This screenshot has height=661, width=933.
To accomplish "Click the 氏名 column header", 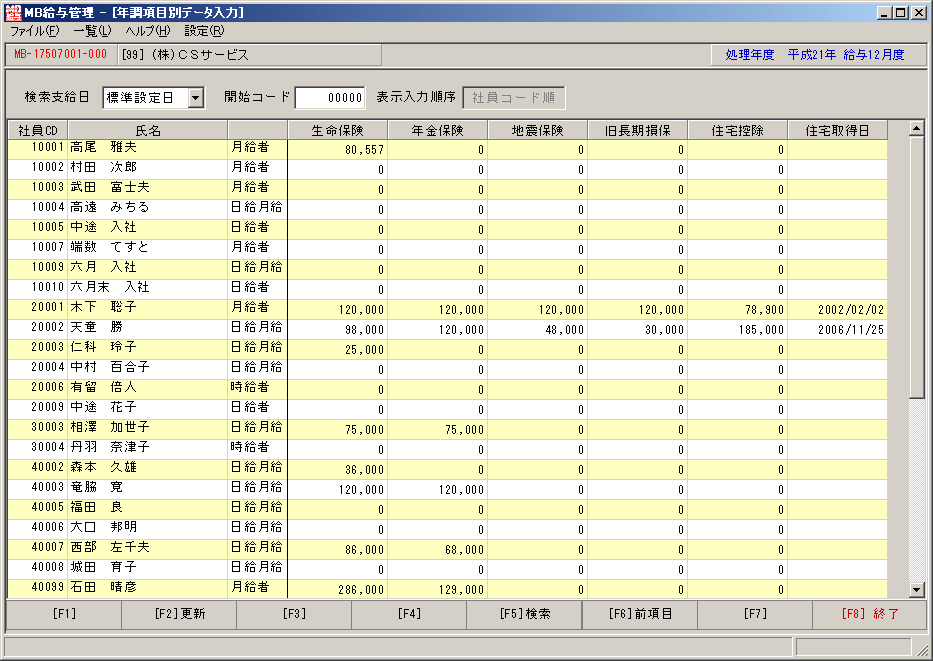I will point(148,130).
